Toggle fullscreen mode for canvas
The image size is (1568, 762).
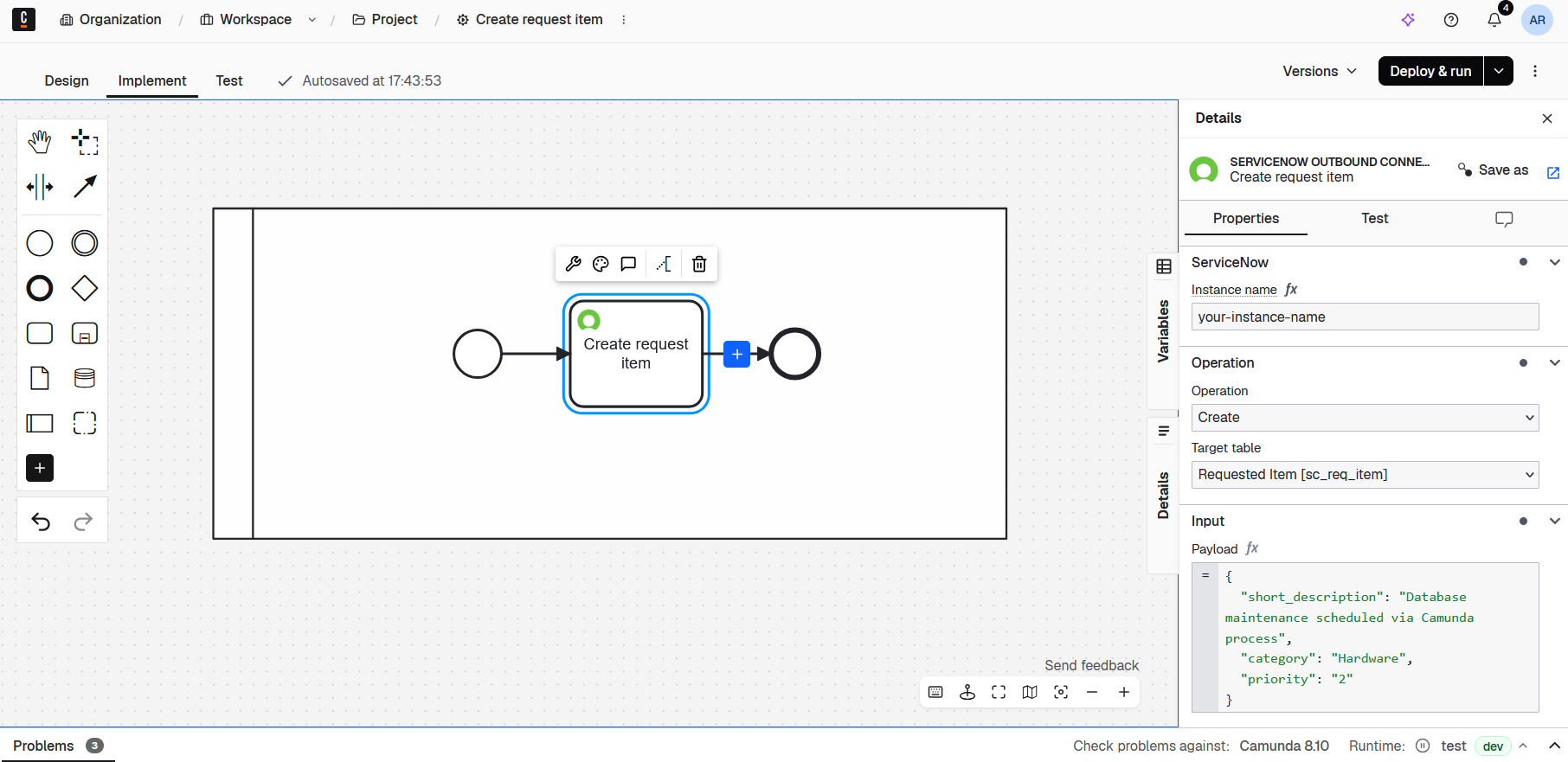pyautogui.click(x=999, y=692)
